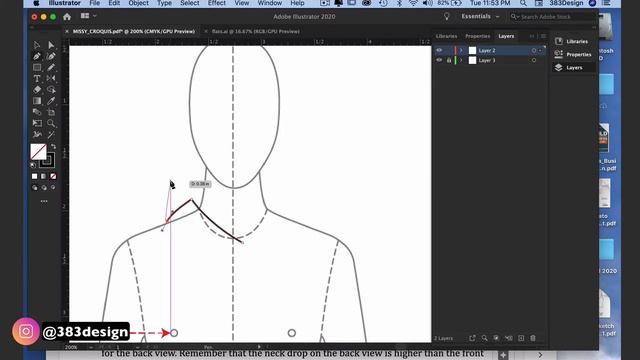Viewport: 640px width, 360px height.
Task: Unlock Layer 1 via lock icon
Action: [449, 60]
